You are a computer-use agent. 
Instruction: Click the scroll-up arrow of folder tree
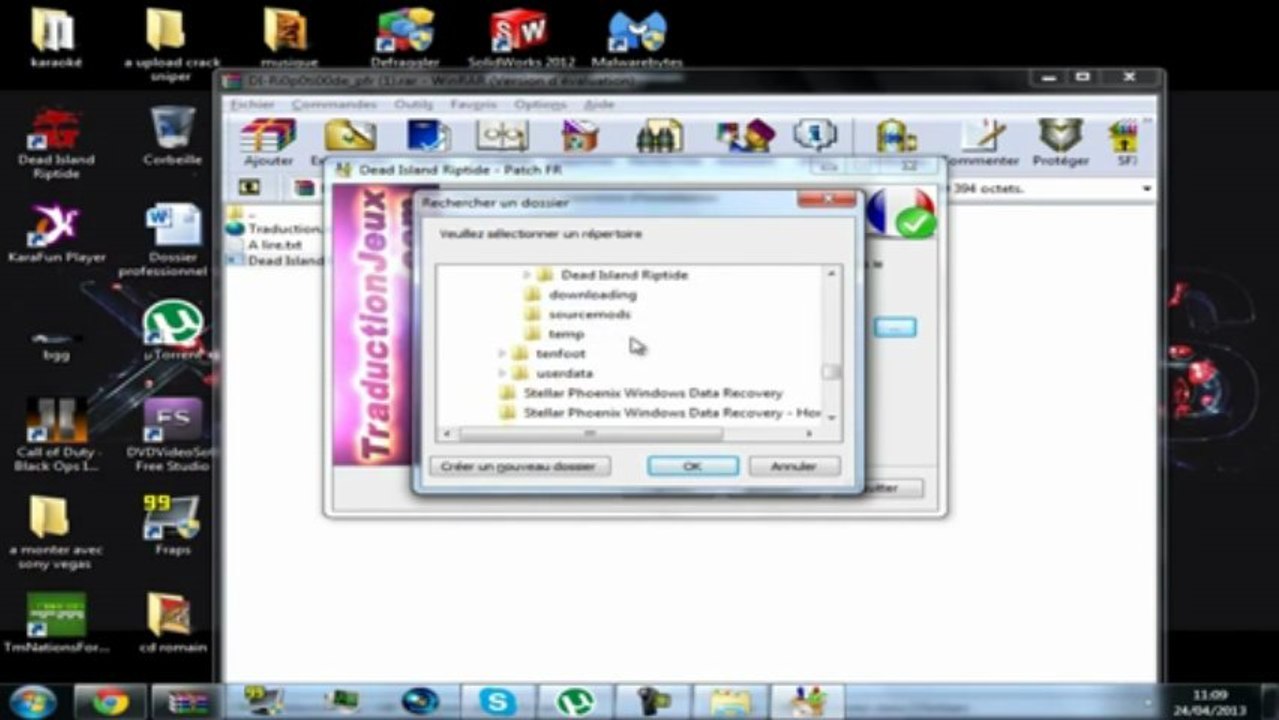click(x=831, y=273)
